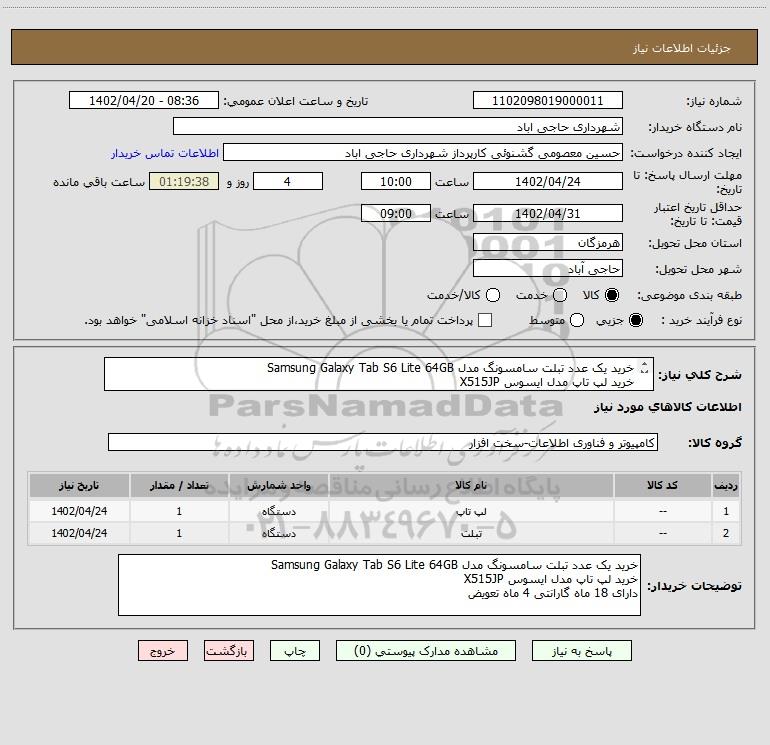Click the اطلاعات کالاهای مورد نیاز heading

[668, 407]
